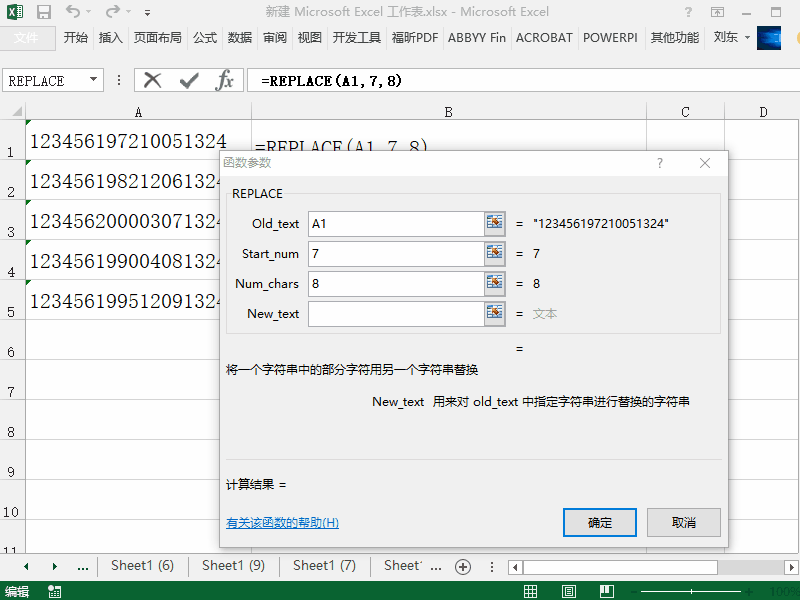Click collapse-dialog icon beside Old_text
This screenshot has height=600, width=800.
(494, 223)
